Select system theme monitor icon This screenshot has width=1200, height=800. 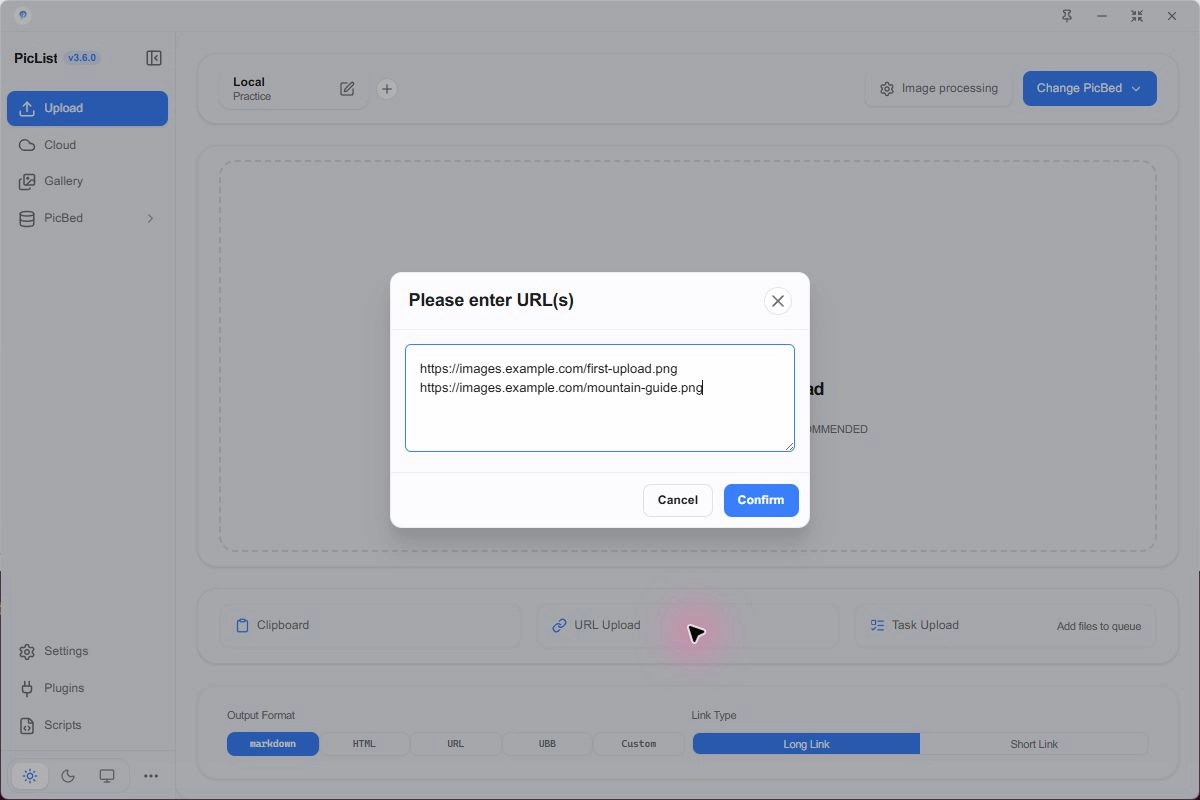point(107,776)
